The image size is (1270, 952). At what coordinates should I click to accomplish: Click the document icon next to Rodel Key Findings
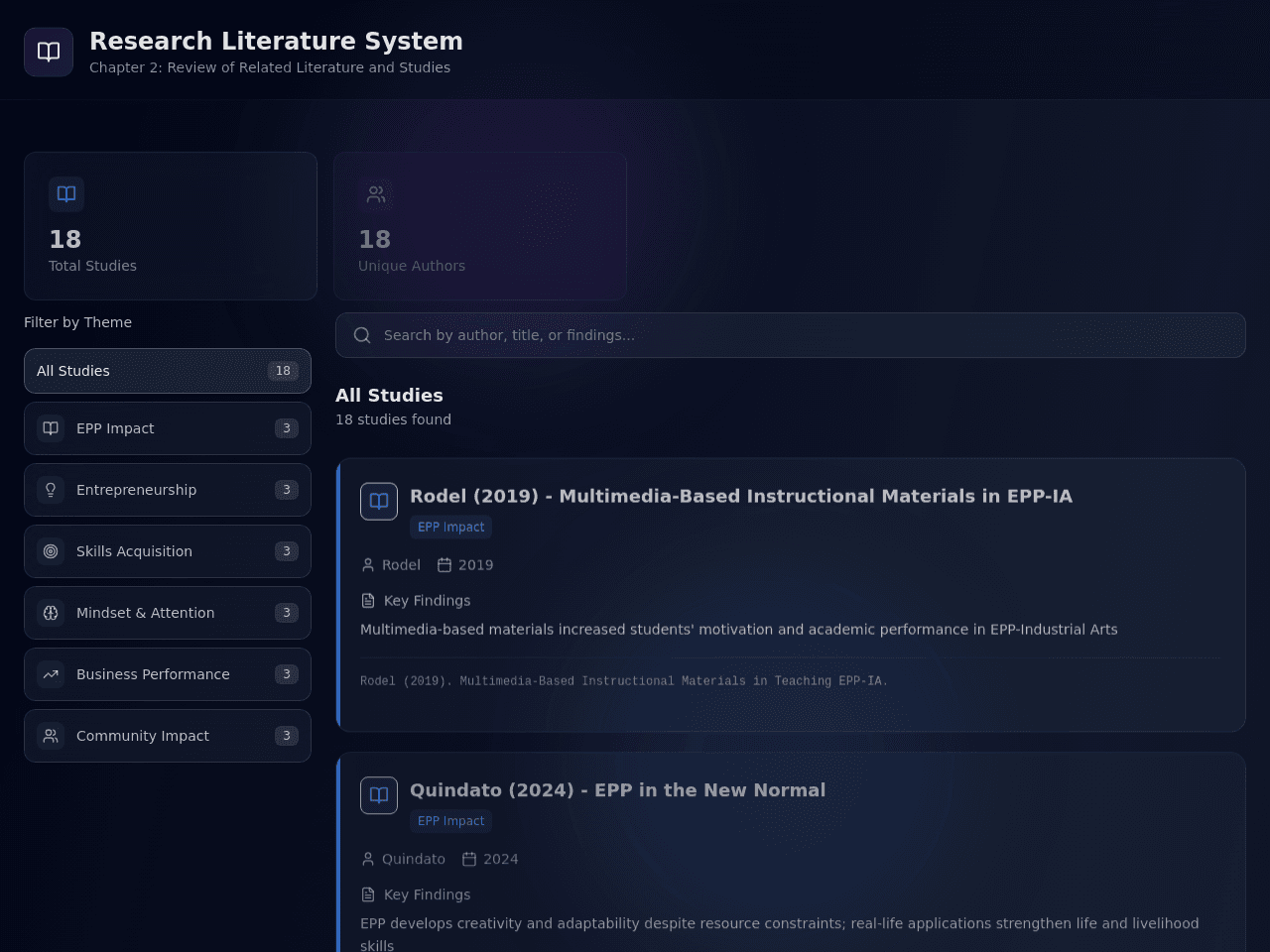click(368, 601)
